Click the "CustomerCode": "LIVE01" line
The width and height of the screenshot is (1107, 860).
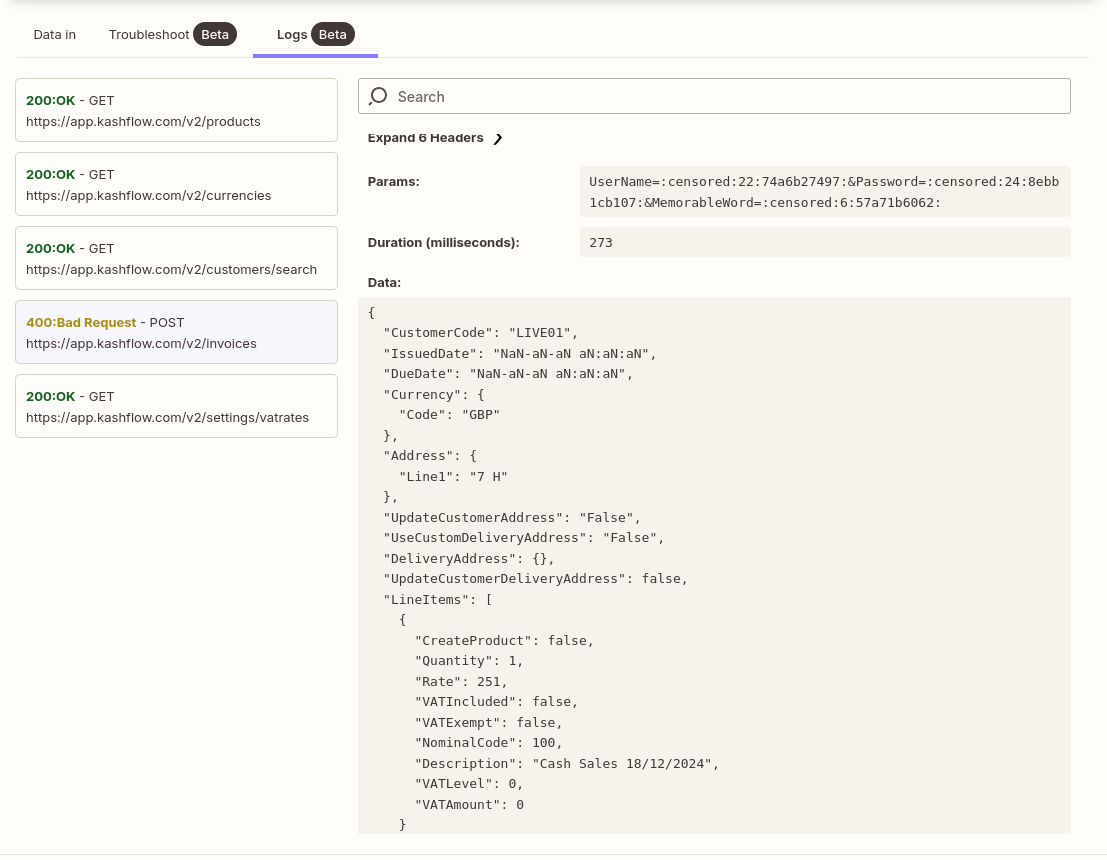480,333
